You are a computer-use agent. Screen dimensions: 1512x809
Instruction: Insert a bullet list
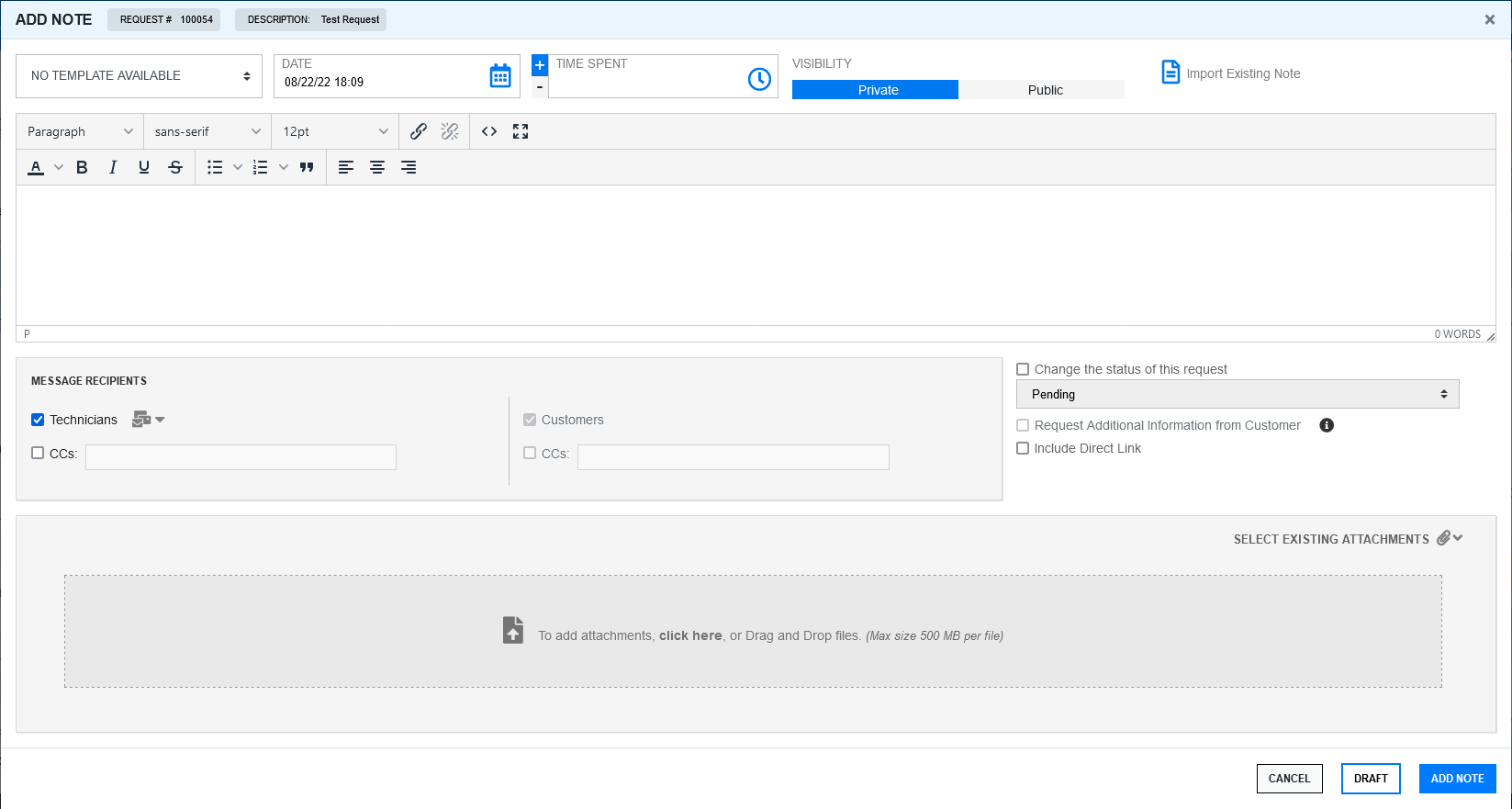215,167
